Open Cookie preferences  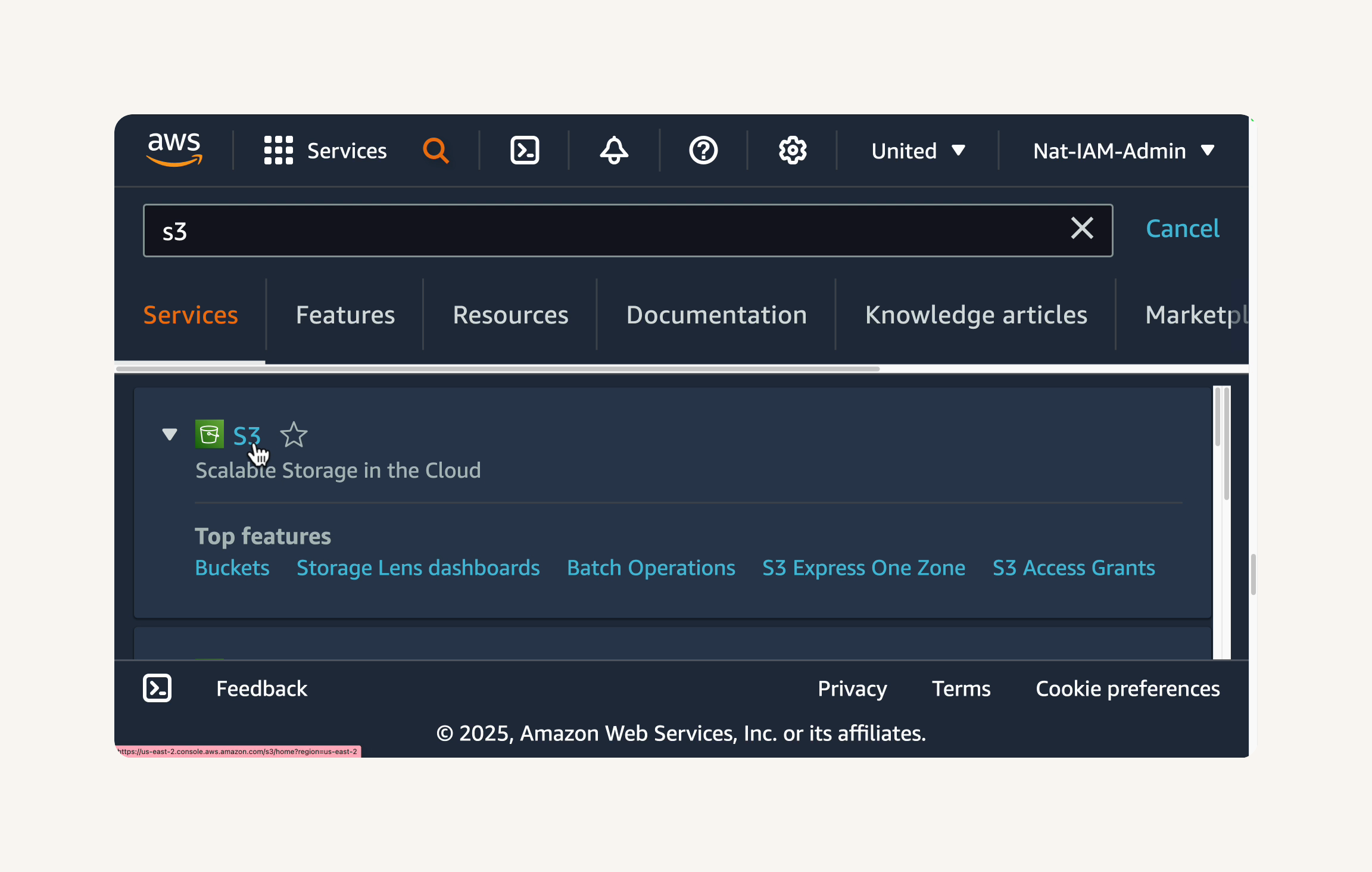pos(1128,689)
